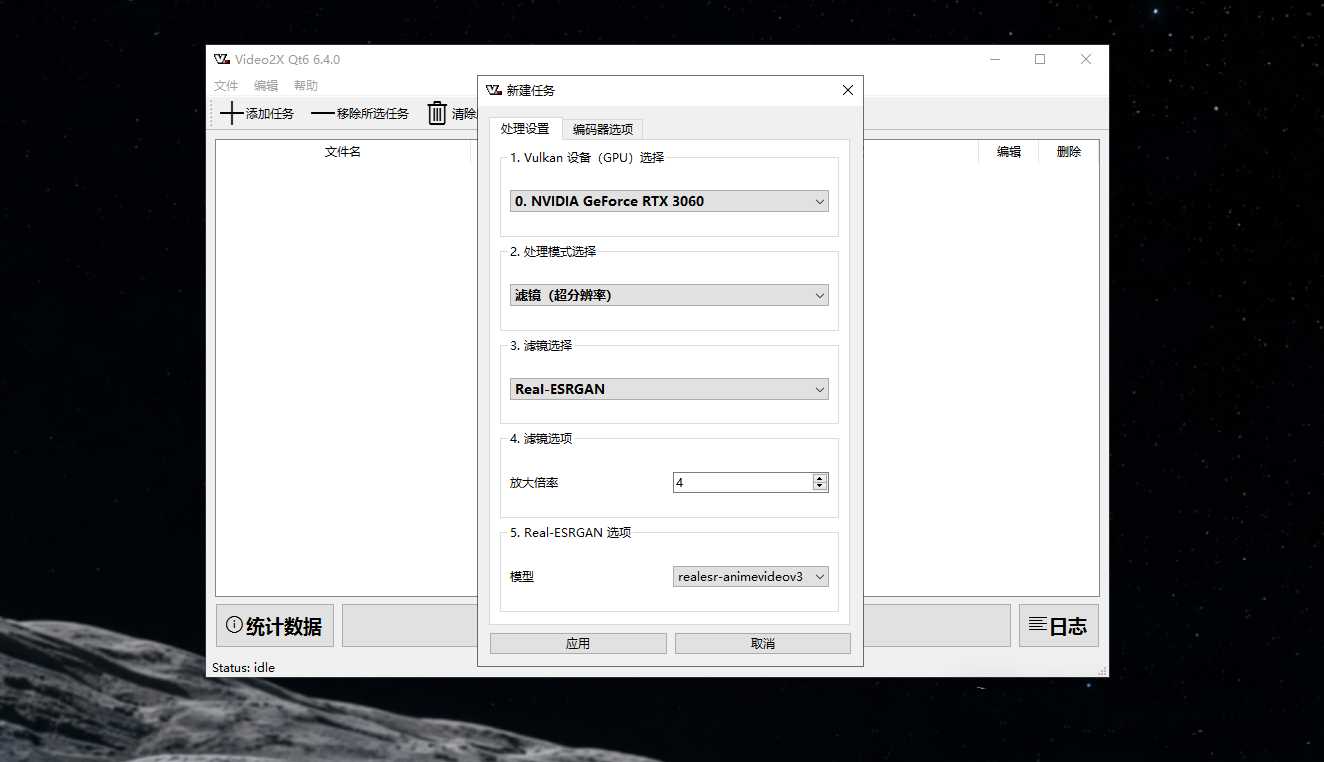The width and height of the screenshot is (1324, 762).
Task: Click the '3. 滤镜选择' group title
Action: pyautogui.click(x=541, y=345)
